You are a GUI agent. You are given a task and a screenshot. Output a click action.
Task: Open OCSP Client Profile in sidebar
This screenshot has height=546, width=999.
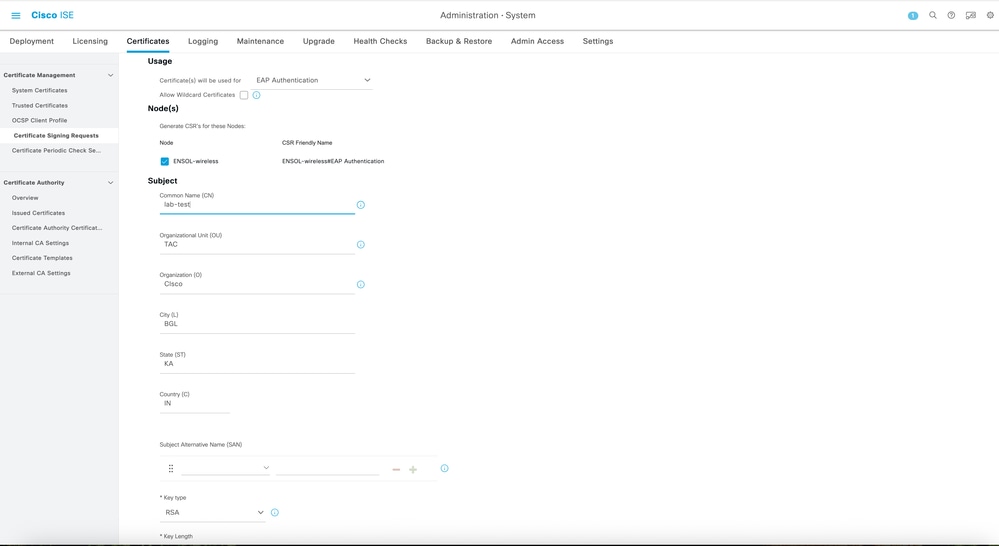pos(40,120)
